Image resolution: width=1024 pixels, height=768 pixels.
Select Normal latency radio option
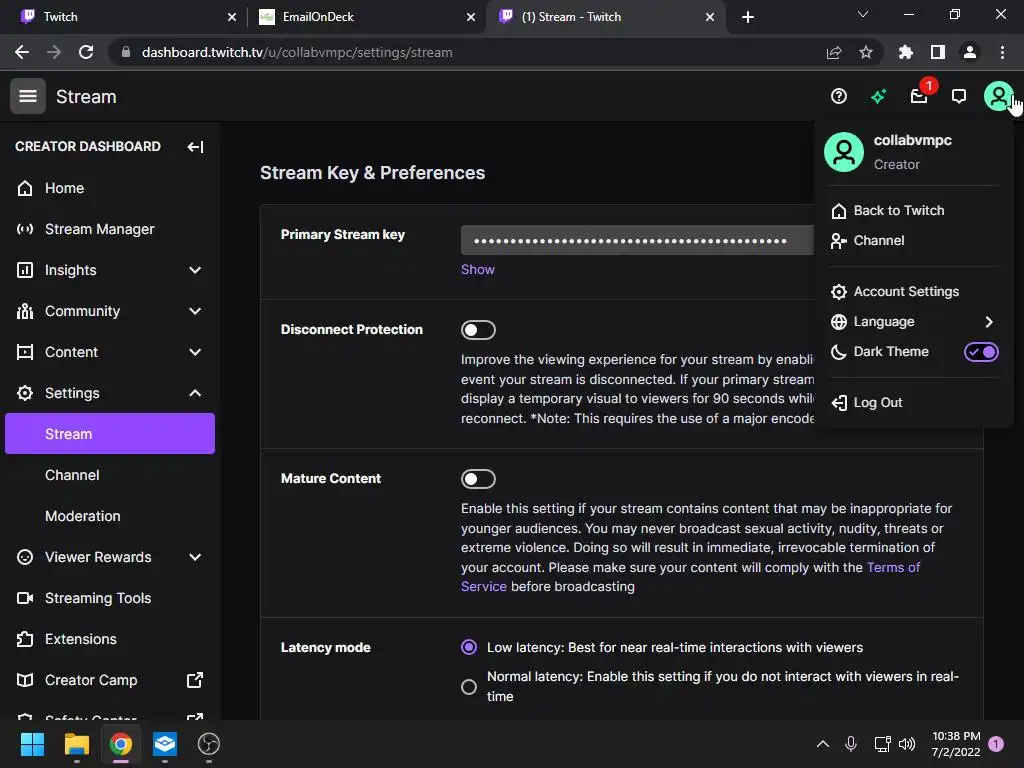coord(469,686)
